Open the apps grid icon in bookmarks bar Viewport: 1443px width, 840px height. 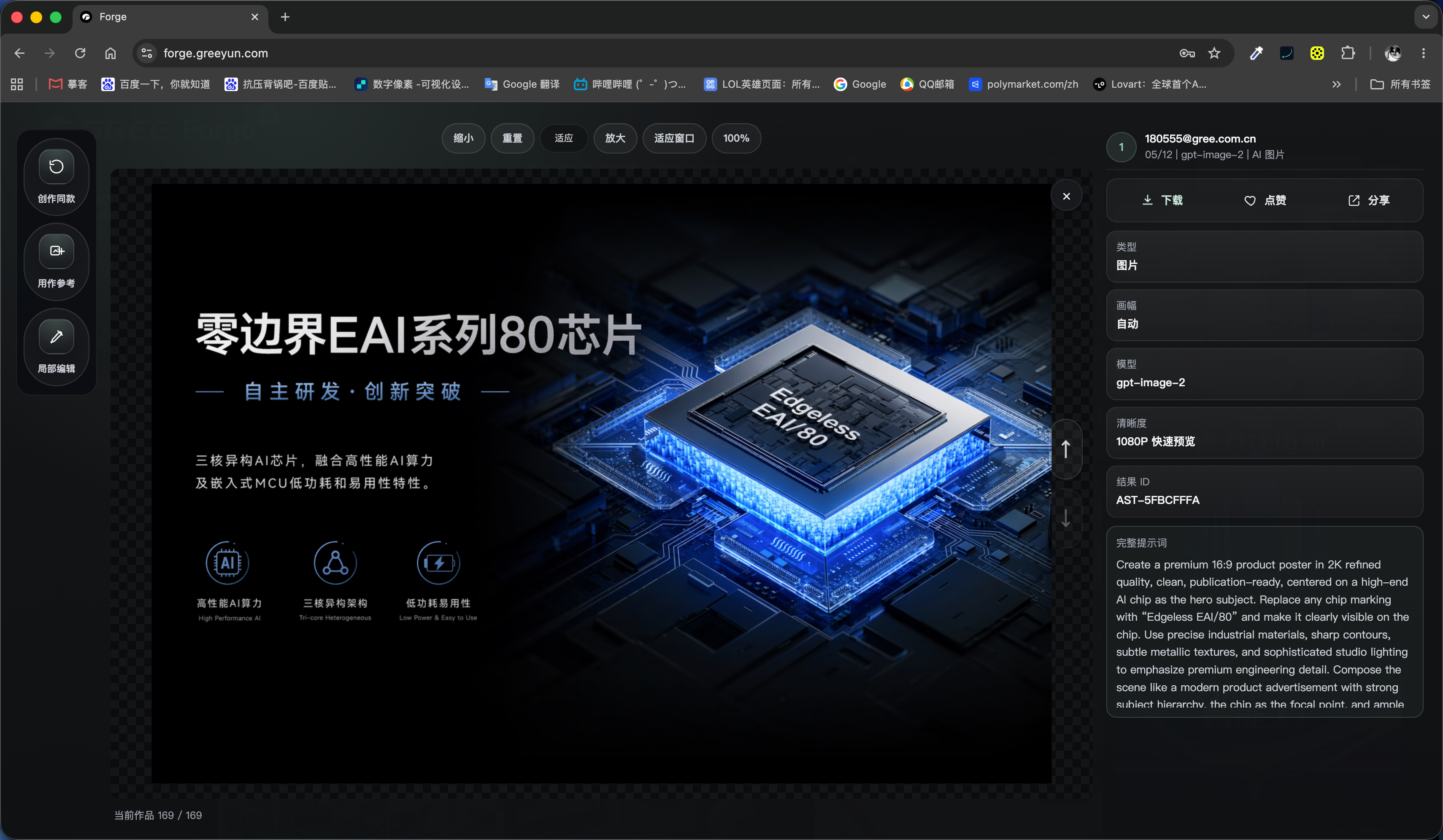pyautogui.click(x=16, y=84)
